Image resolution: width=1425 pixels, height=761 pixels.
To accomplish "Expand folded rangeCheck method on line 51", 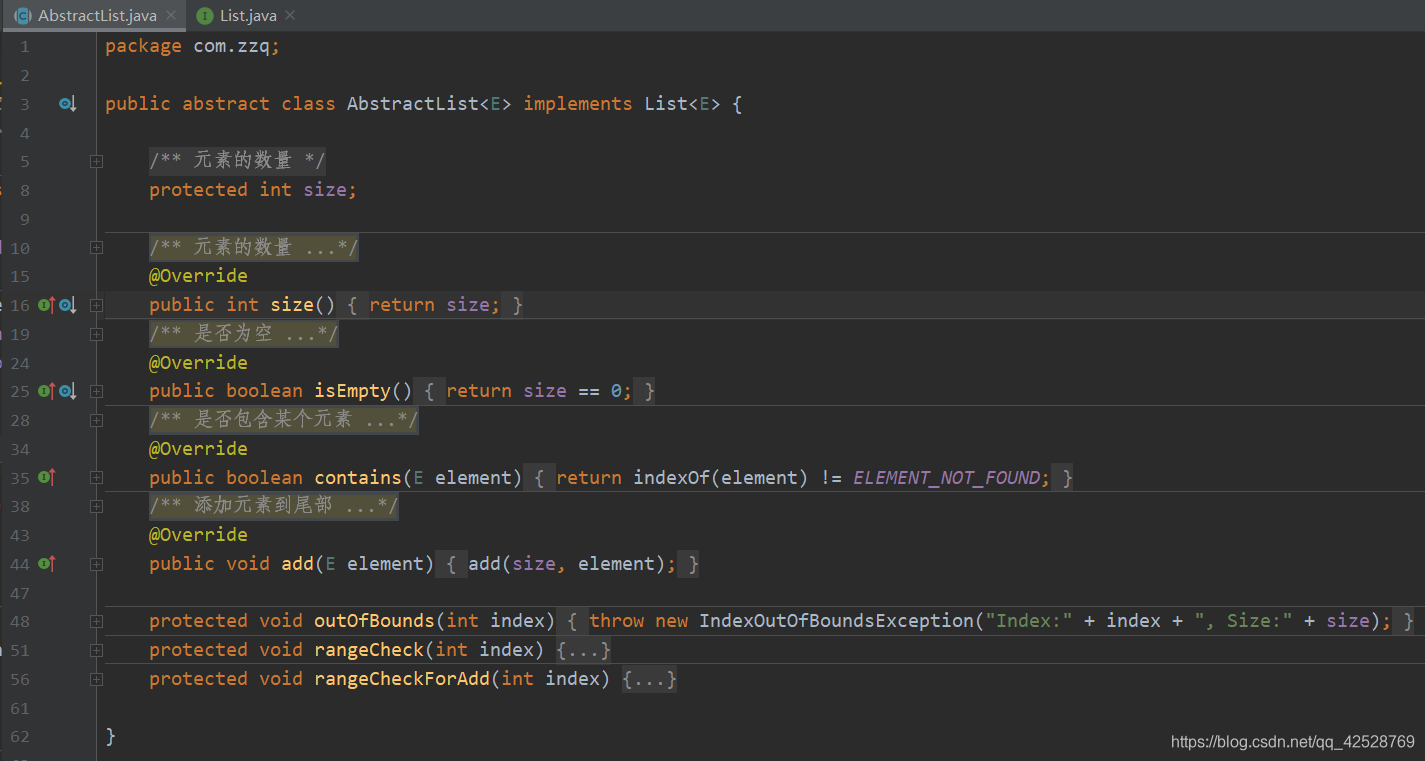I will point(96,650).
